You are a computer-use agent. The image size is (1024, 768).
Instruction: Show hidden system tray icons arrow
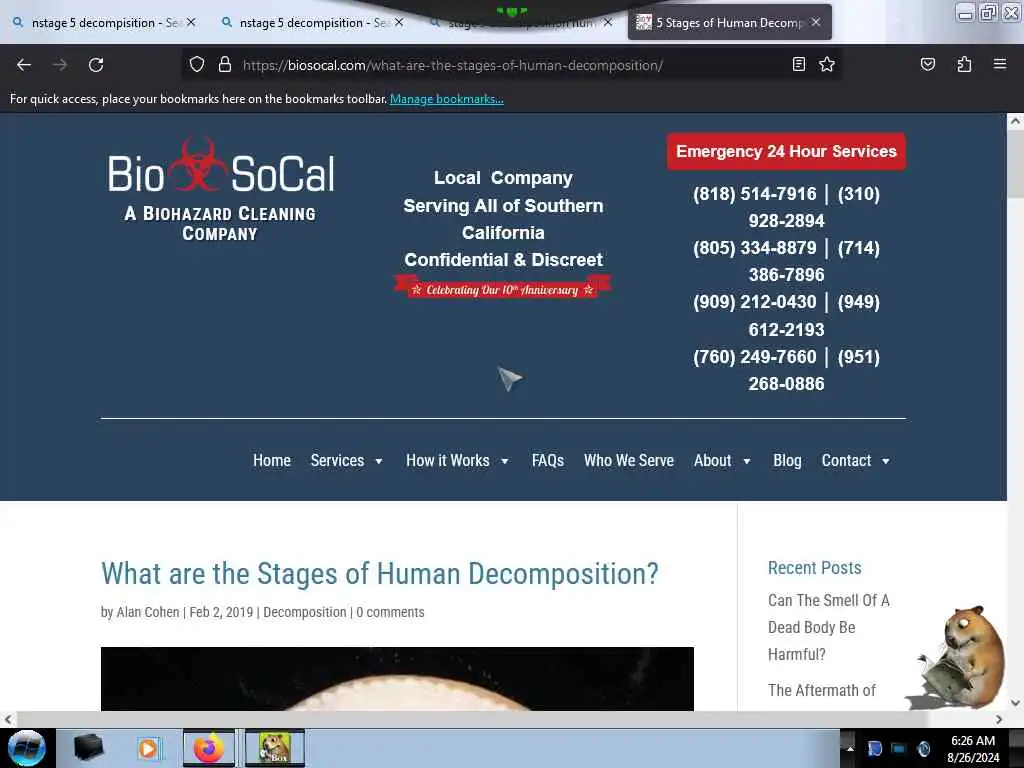click(x=850, y=748)
